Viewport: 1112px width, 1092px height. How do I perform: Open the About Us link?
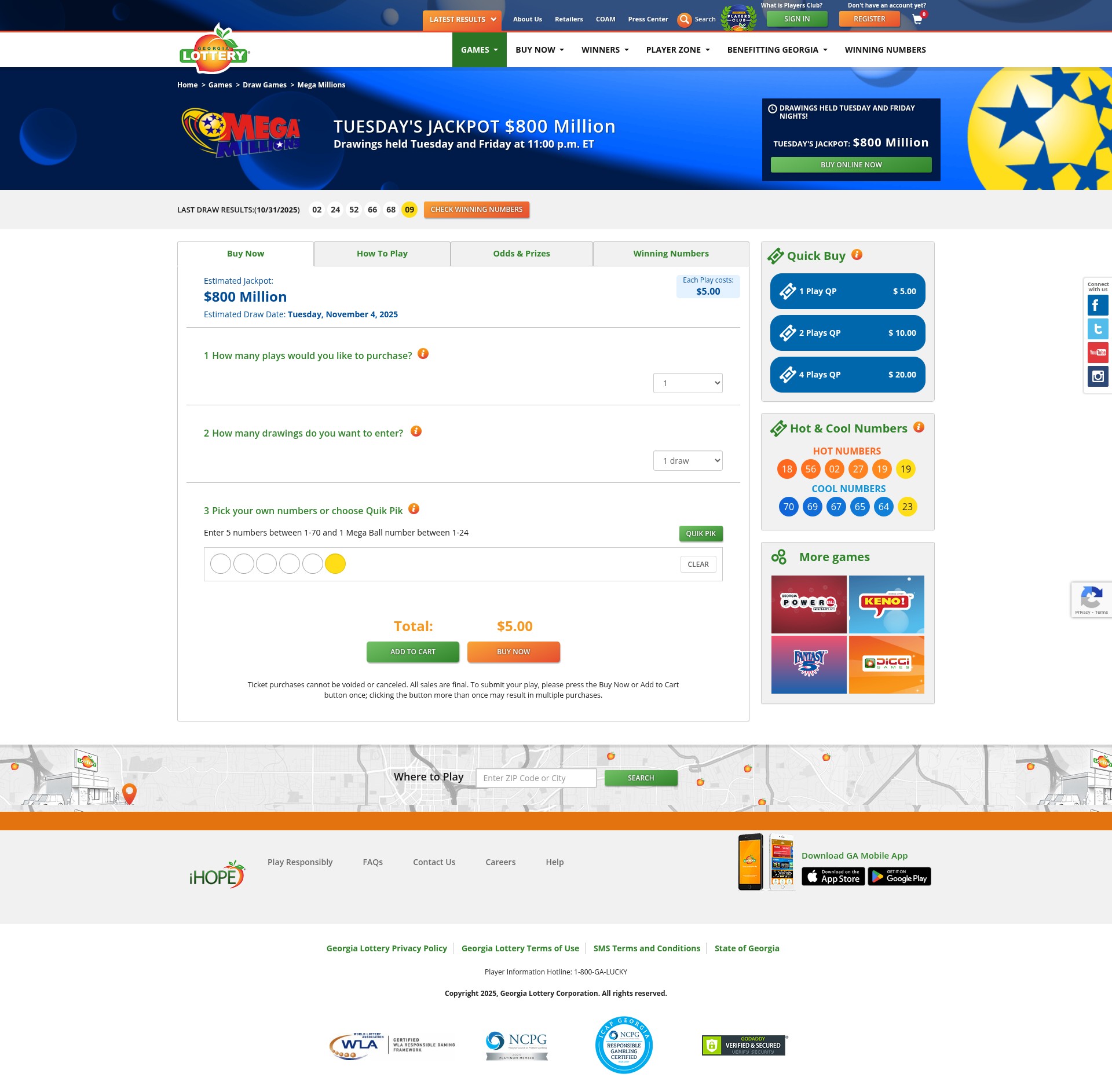[x=528, y=19]
